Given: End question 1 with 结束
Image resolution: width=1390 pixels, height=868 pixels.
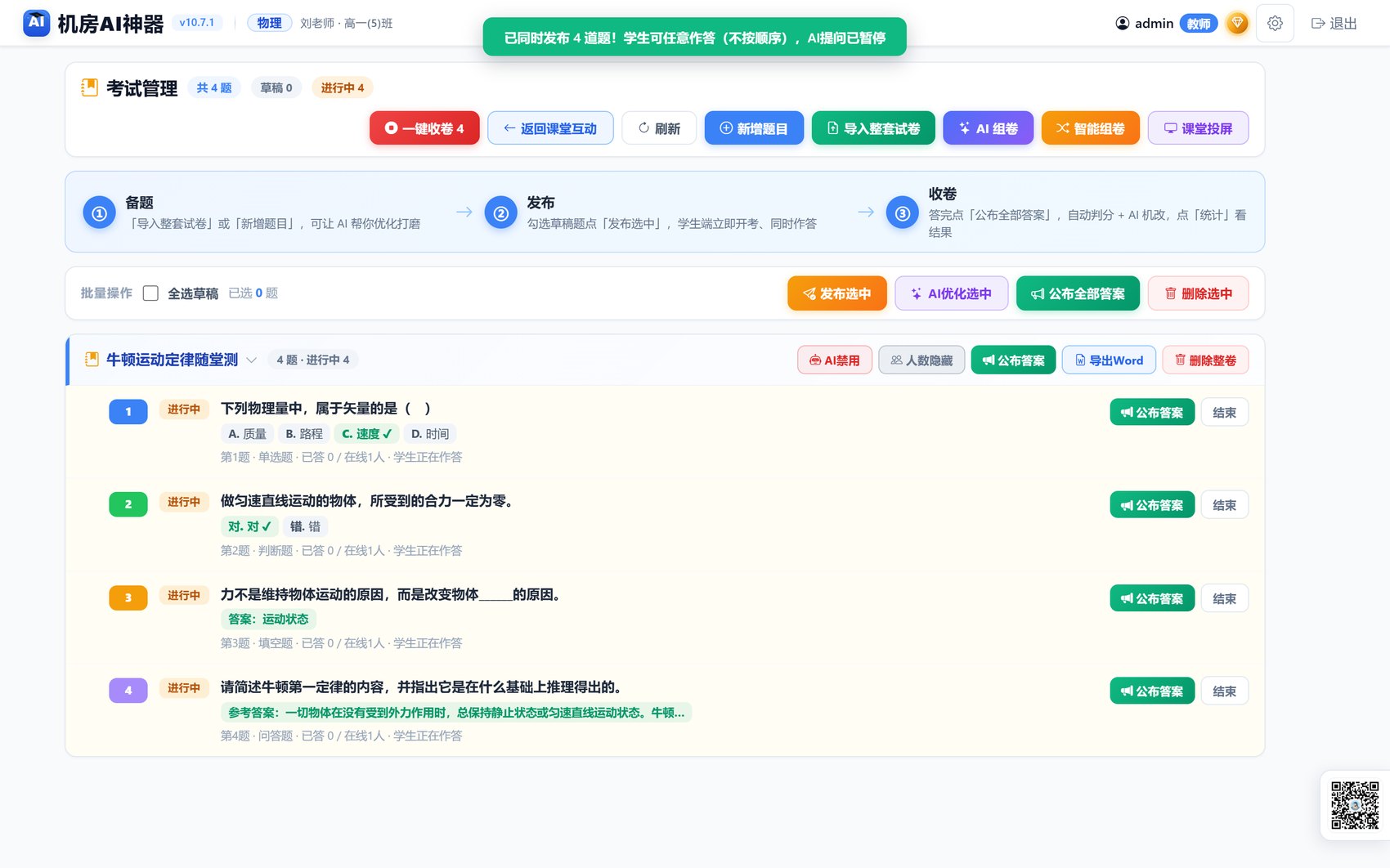Looking at the screenshot, I should pyautogui.click(x=1224, y=413).
